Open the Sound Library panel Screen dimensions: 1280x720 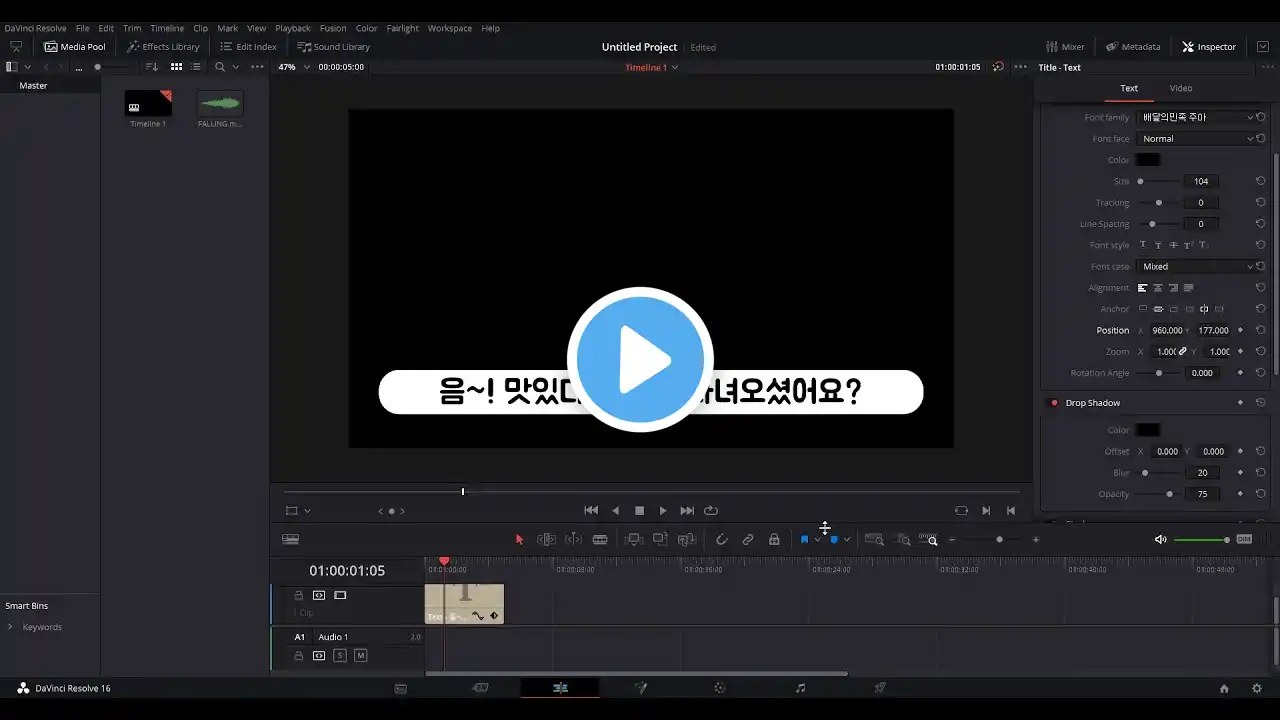(333, 46)
